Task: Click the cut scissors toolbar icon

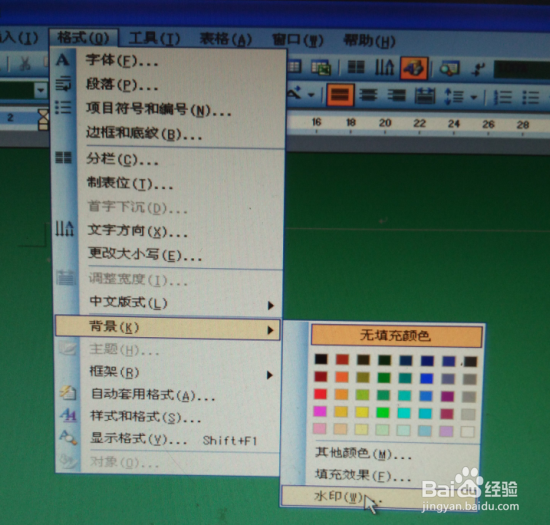Action: click(25, 63)
